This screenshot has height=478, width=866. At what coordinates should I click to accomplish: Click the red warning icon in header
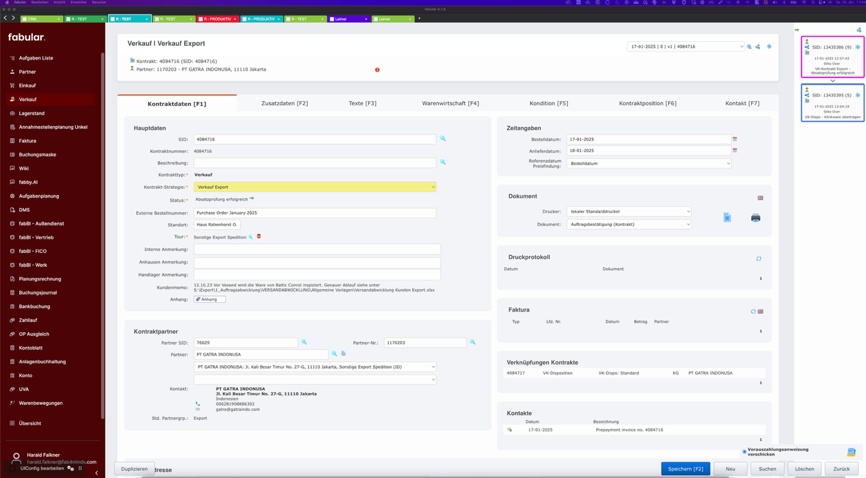pyautogui.click(x=377, y=70)
